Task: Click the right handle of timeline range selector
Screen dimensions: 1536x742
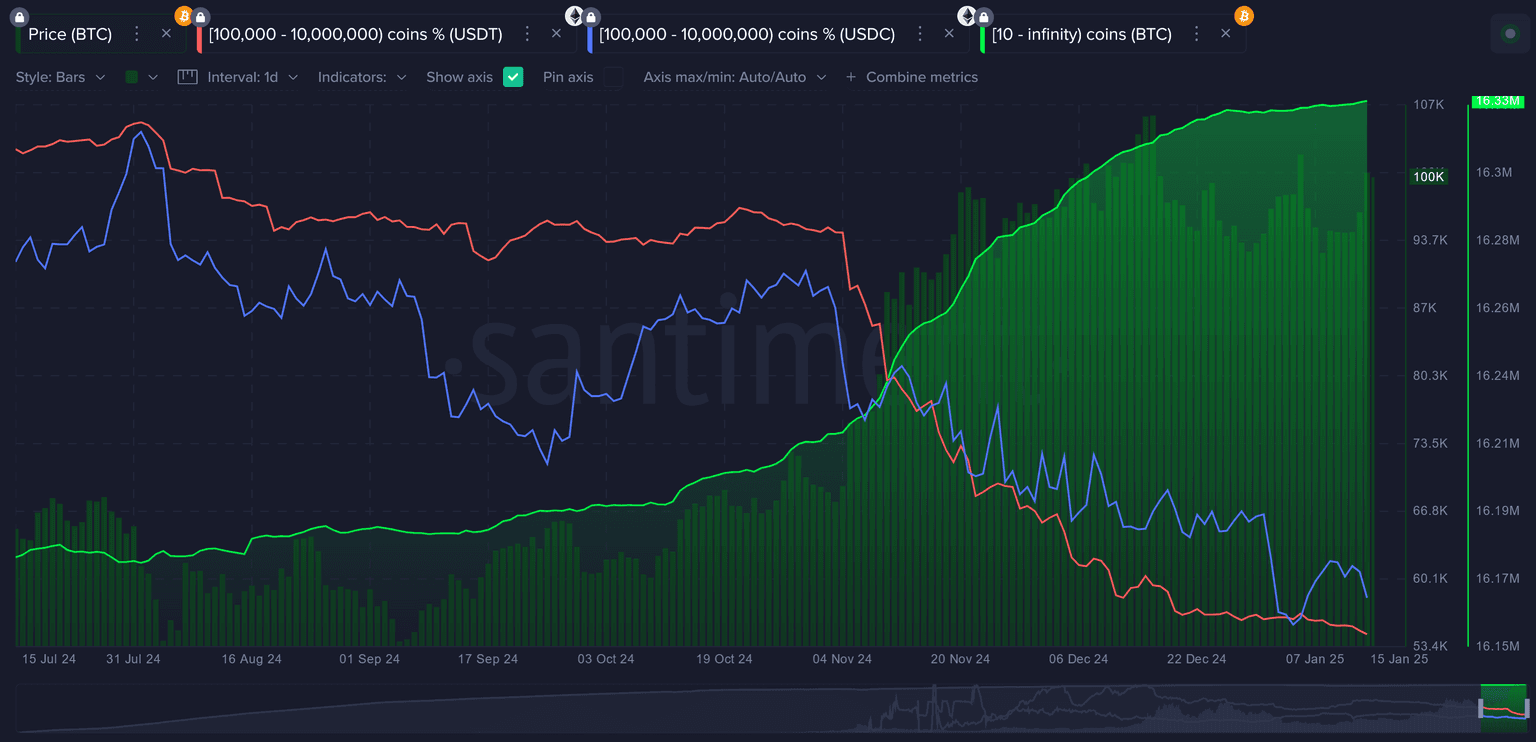Action: point(1527,708)
